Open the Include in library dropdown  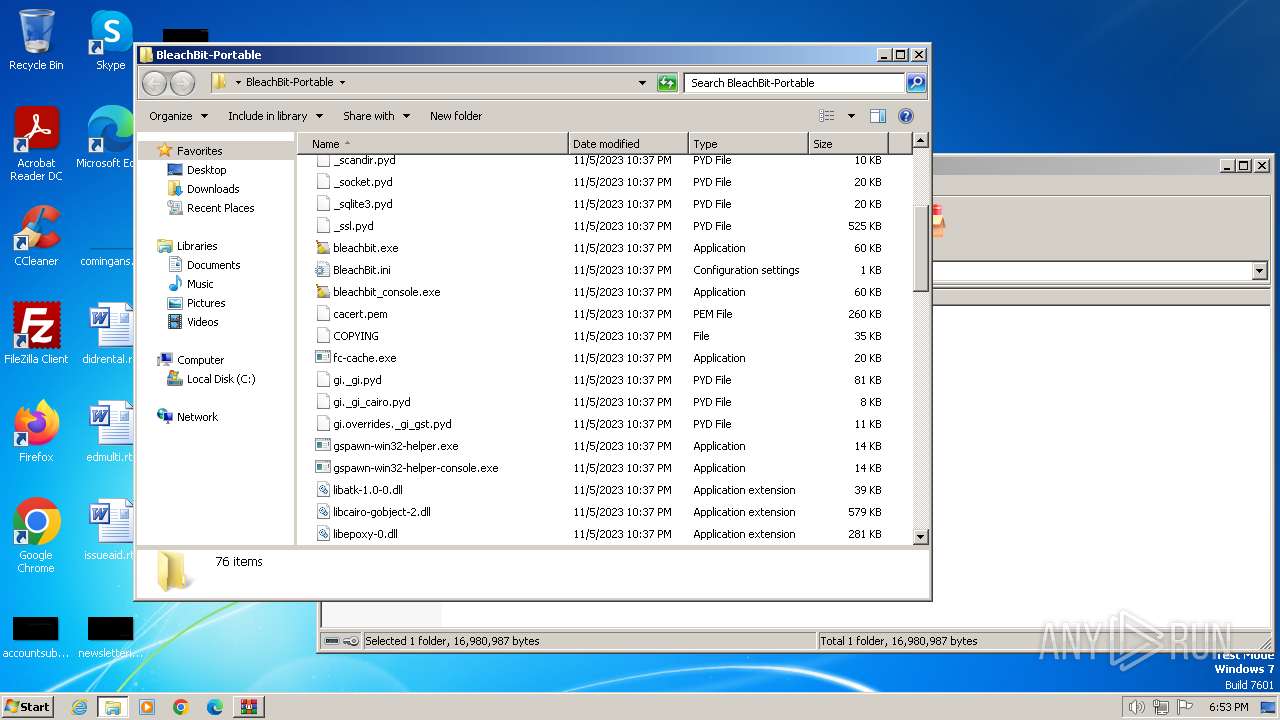[274, 116]
